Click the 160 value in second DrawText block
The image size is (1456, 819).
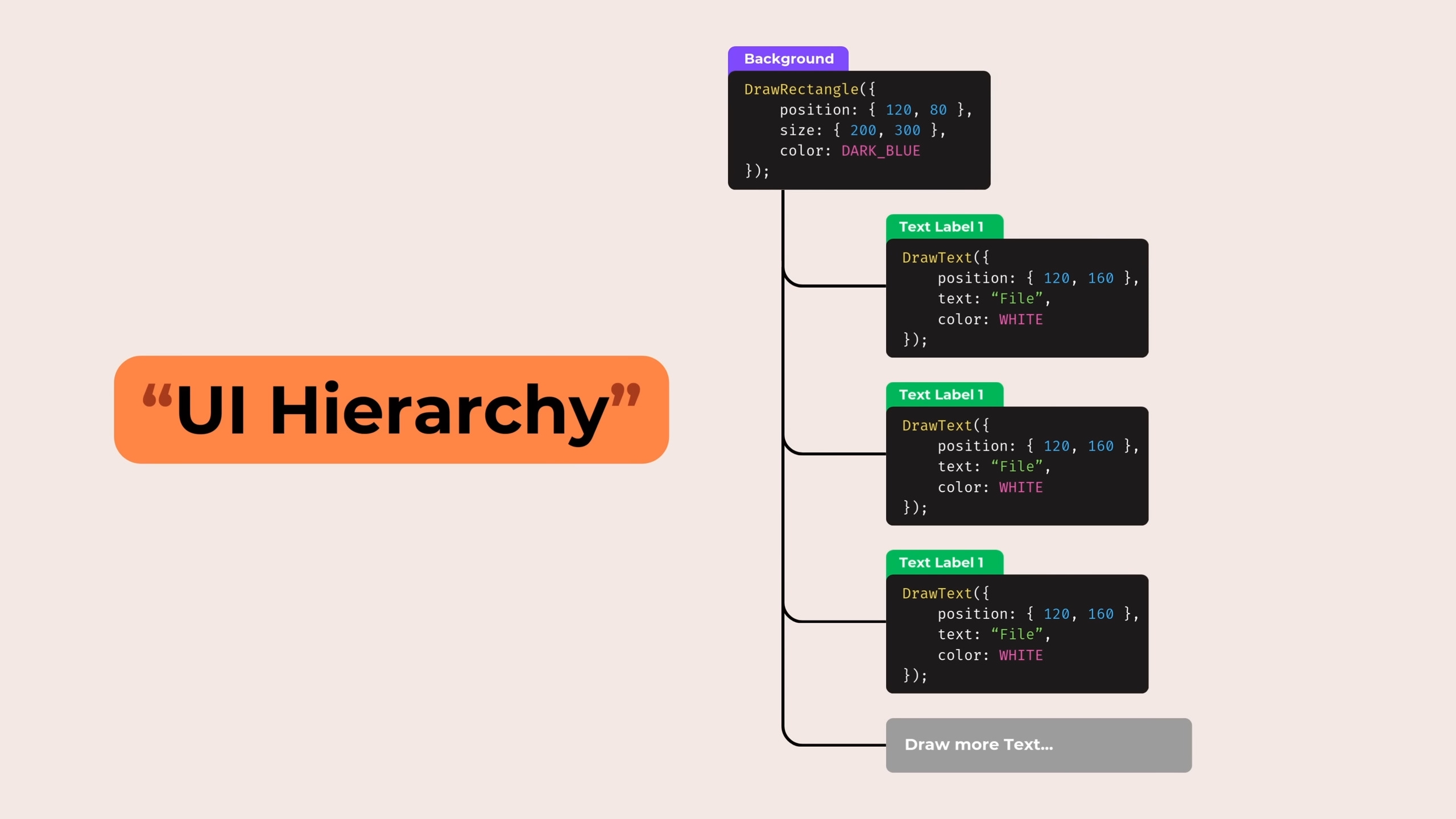(x=1101, y=446)
